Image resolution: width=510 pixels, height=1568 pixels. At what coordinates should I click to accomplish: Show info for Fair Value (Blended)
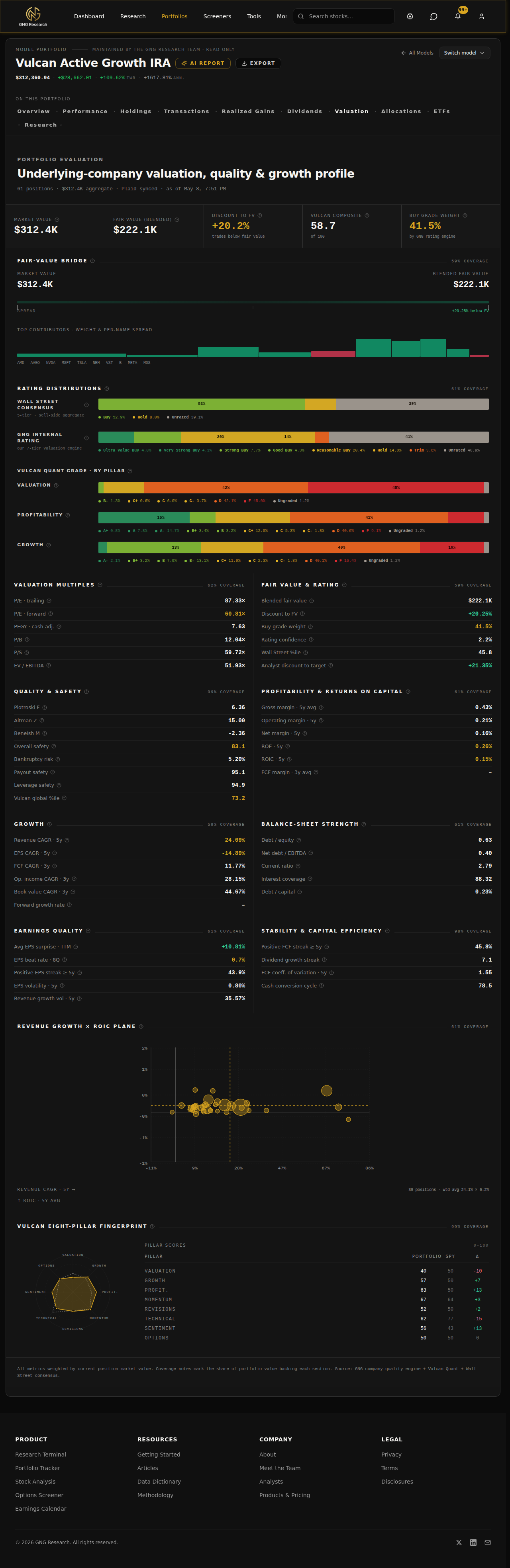[177, 220]
